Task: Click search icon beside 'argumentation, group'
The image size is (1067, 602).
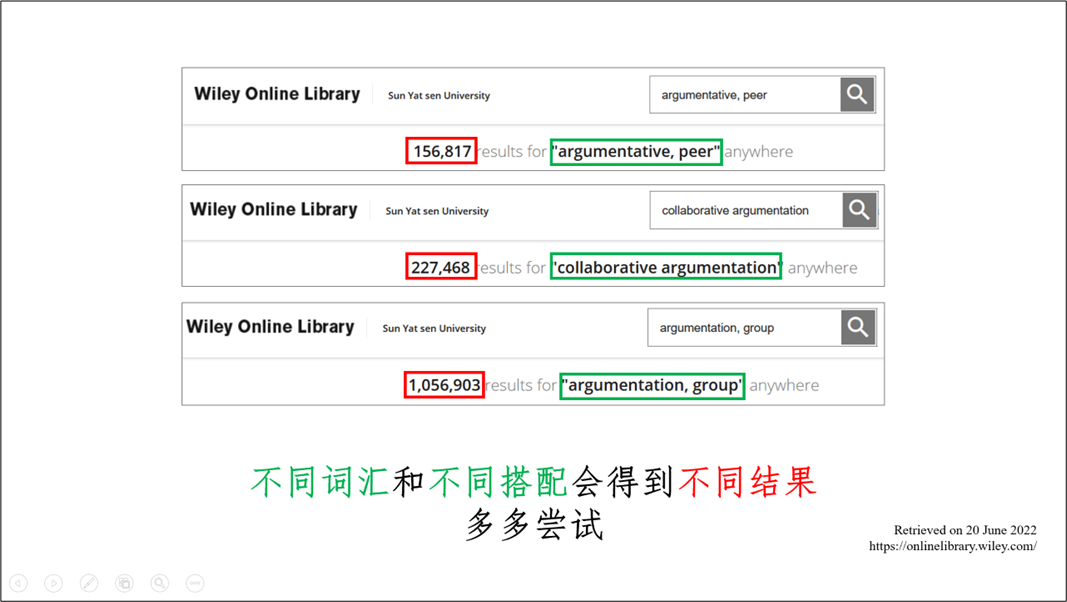Action: [857, 327]
